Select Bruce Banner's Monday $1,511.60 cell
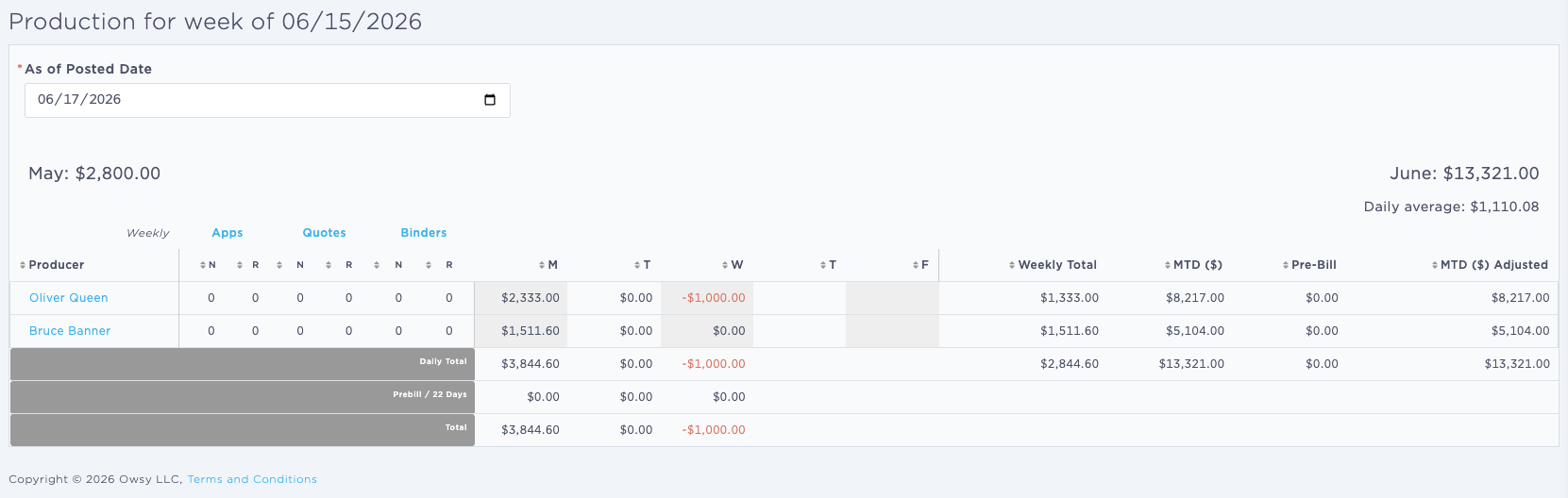The height and width of the screenshot is (498, 1568). pyautogui.click(x=521, y=331)
